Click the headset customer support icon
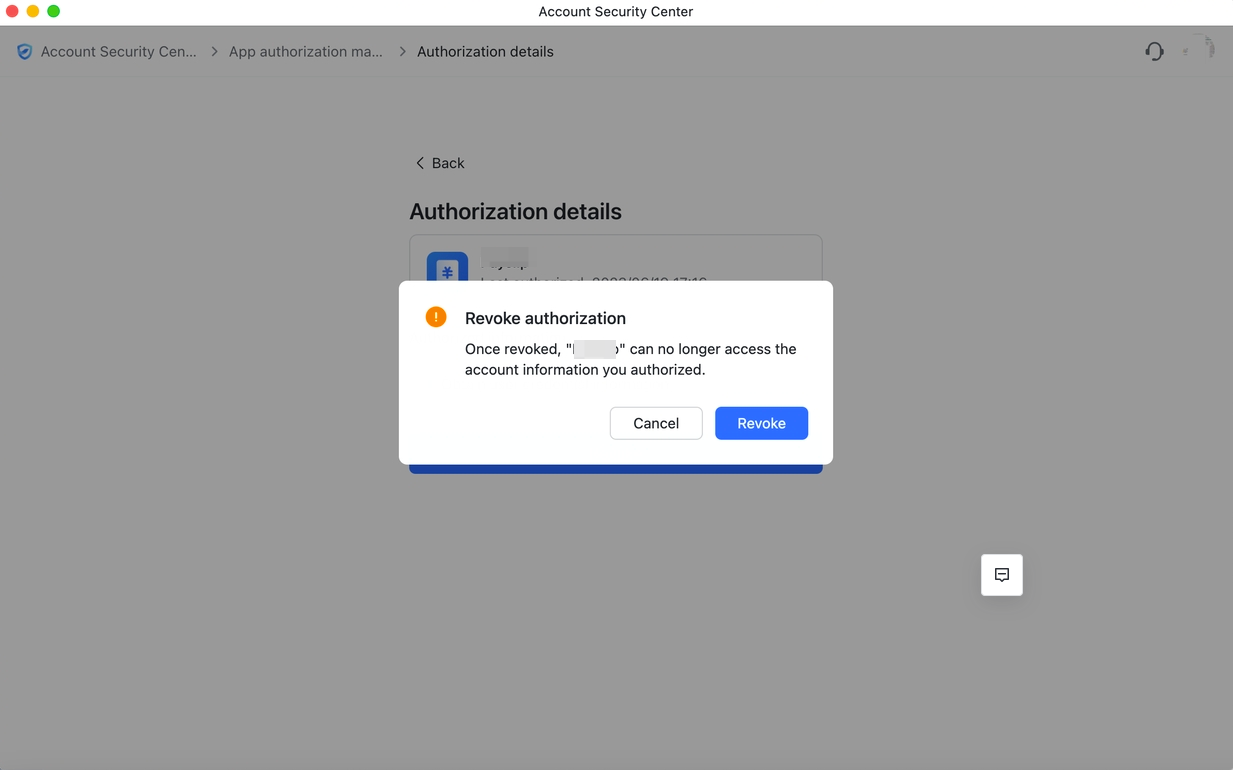This screenshot has height=770, width=1233. (1153, 51)
